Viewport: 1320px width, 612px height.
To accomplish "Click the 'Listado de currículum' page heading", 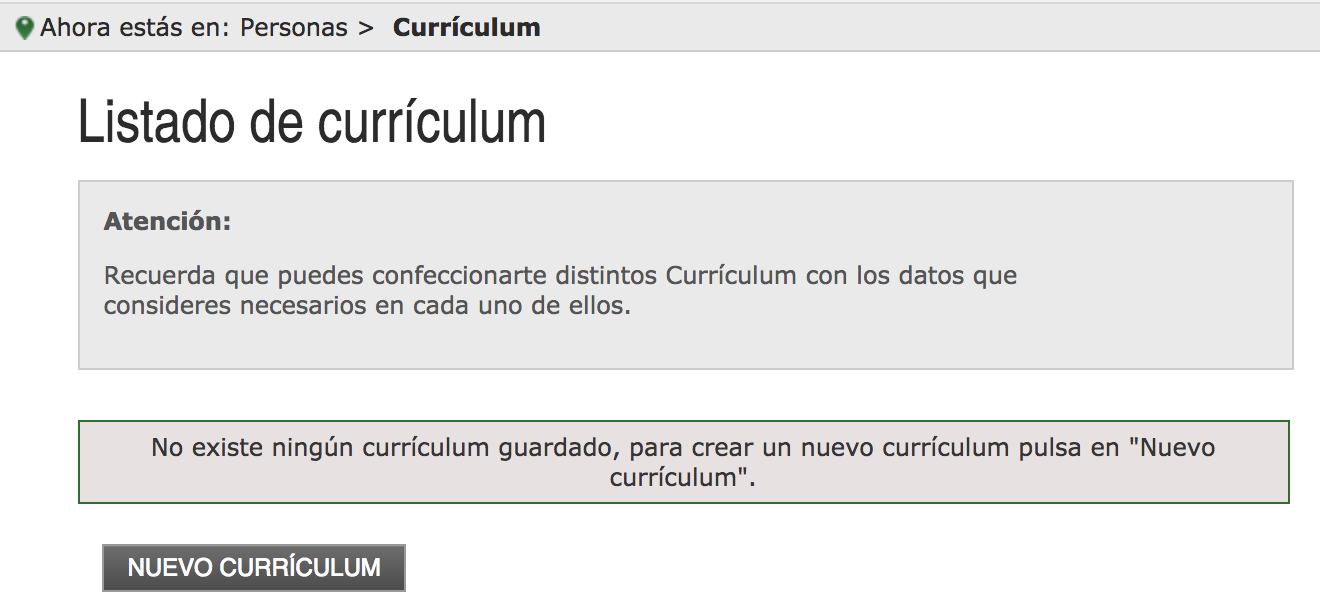I will (312, 123).
